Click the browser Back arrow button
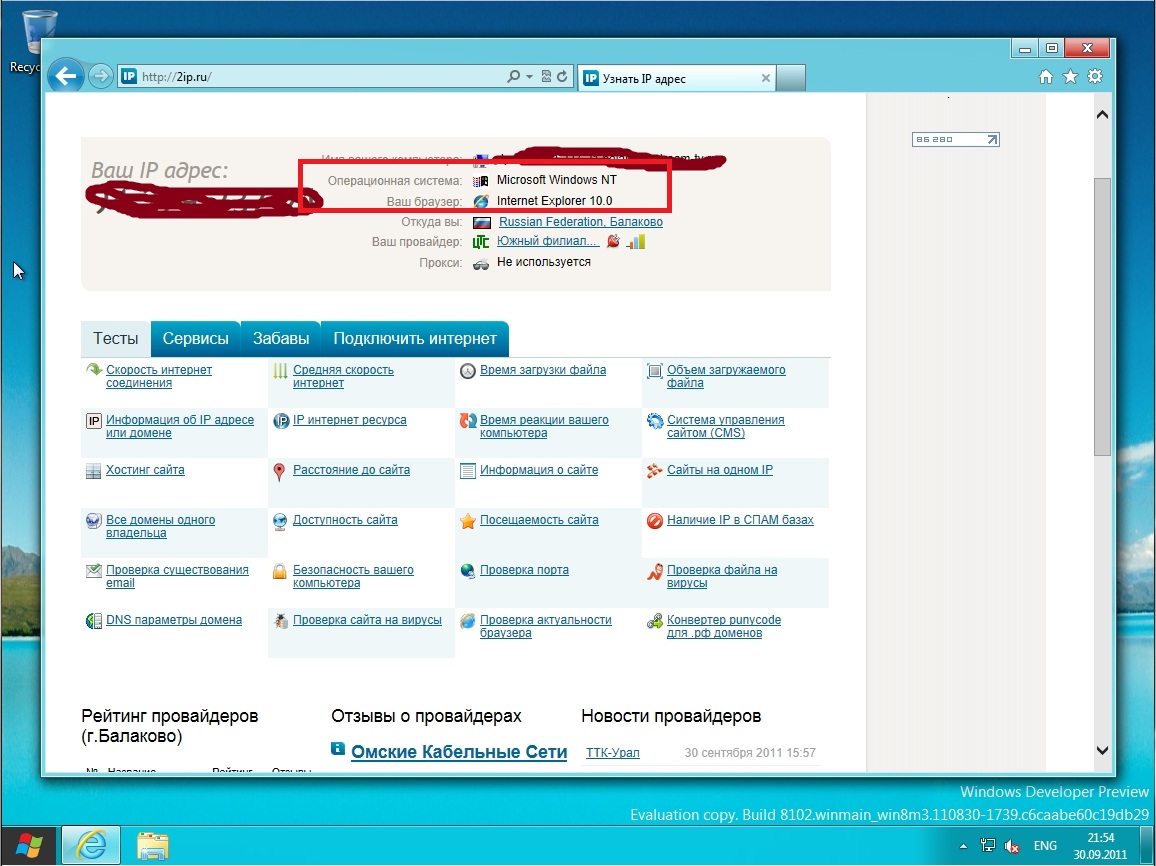Screen dimensions: 1156x866 (x=66, y=76)
